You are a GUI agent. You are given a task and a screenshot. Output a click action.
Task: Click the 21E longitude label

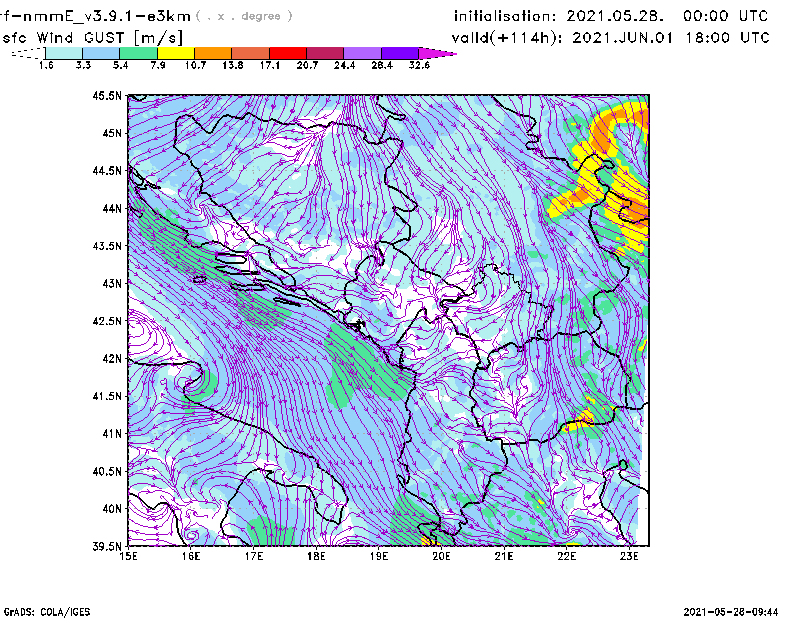(x=504, y=556)
